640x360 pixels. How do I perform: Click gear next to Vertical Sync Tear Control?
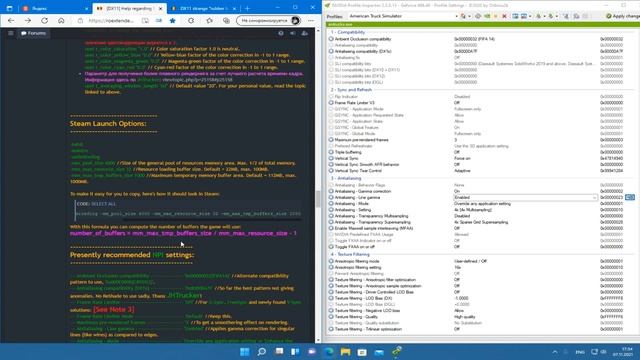(x=331, y=171)
